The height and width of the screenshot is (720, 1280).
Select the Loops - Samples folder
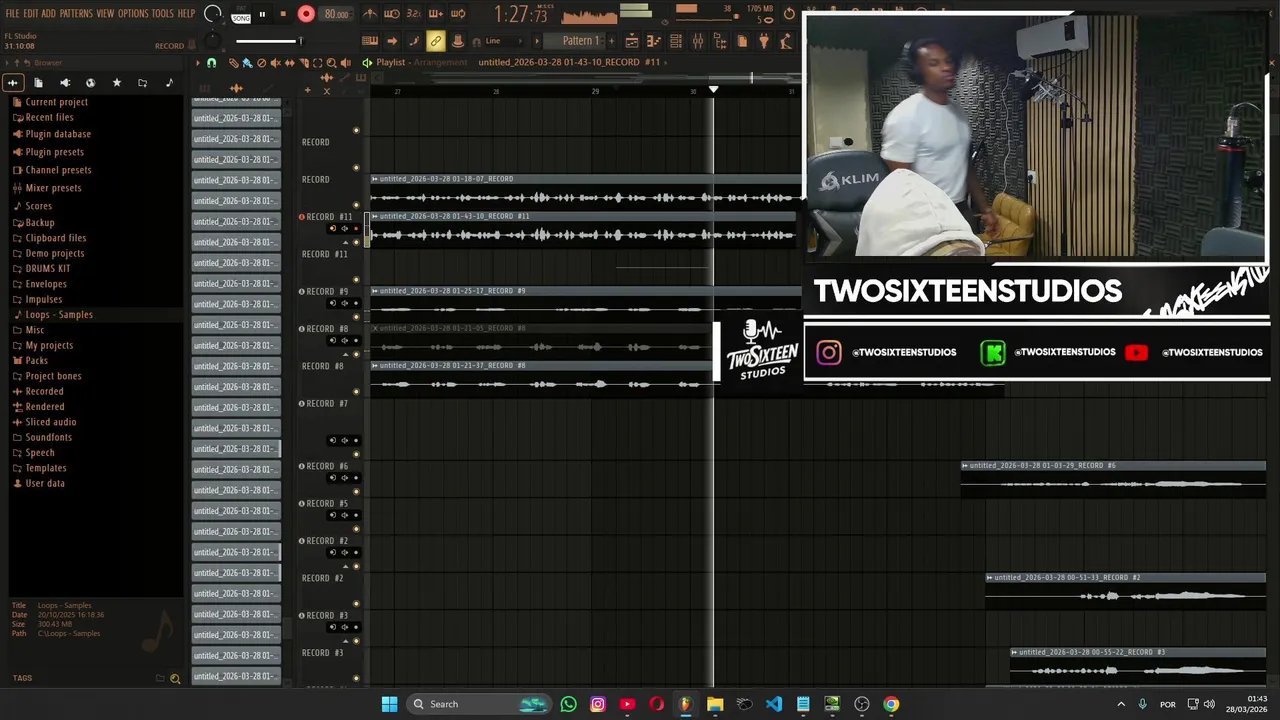58,315
